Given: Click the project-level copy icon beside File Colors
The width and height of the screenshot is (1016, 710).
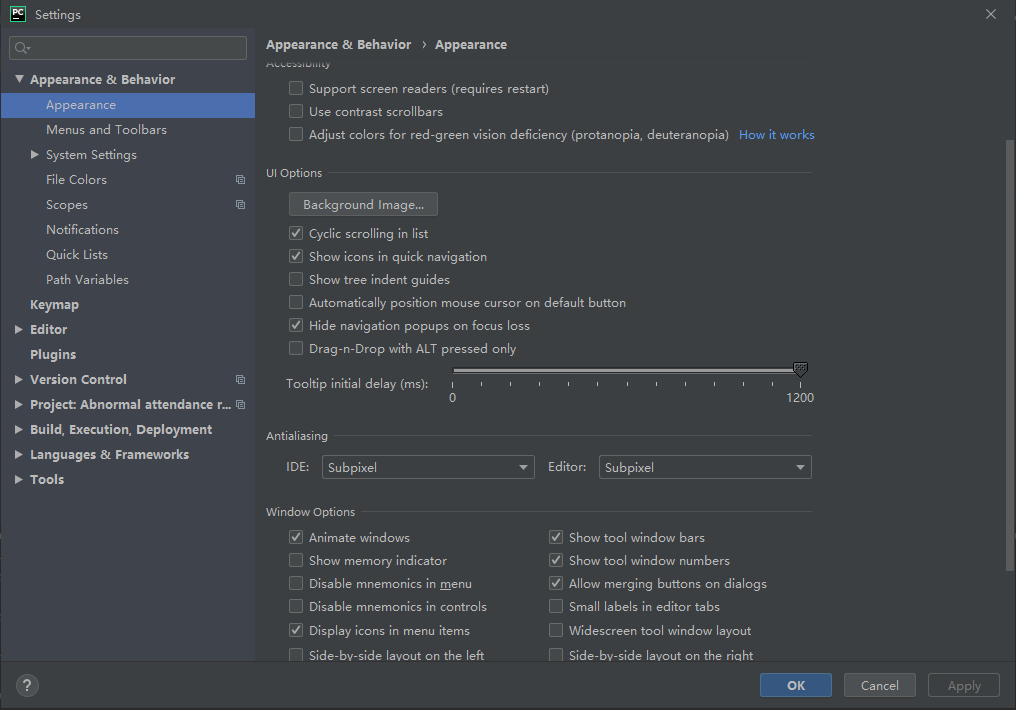Looking at the screenshot, I should tap(240, 179).
